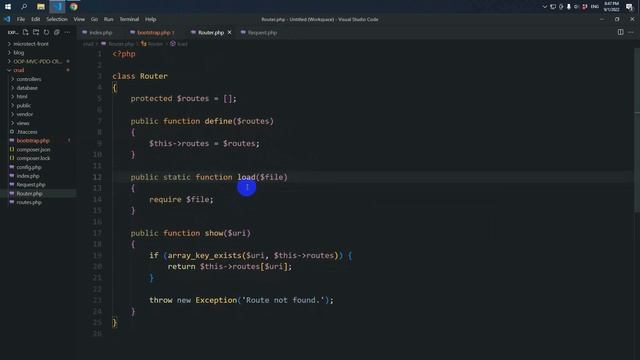Click the 'class Router' line

(x=140, y=76)
